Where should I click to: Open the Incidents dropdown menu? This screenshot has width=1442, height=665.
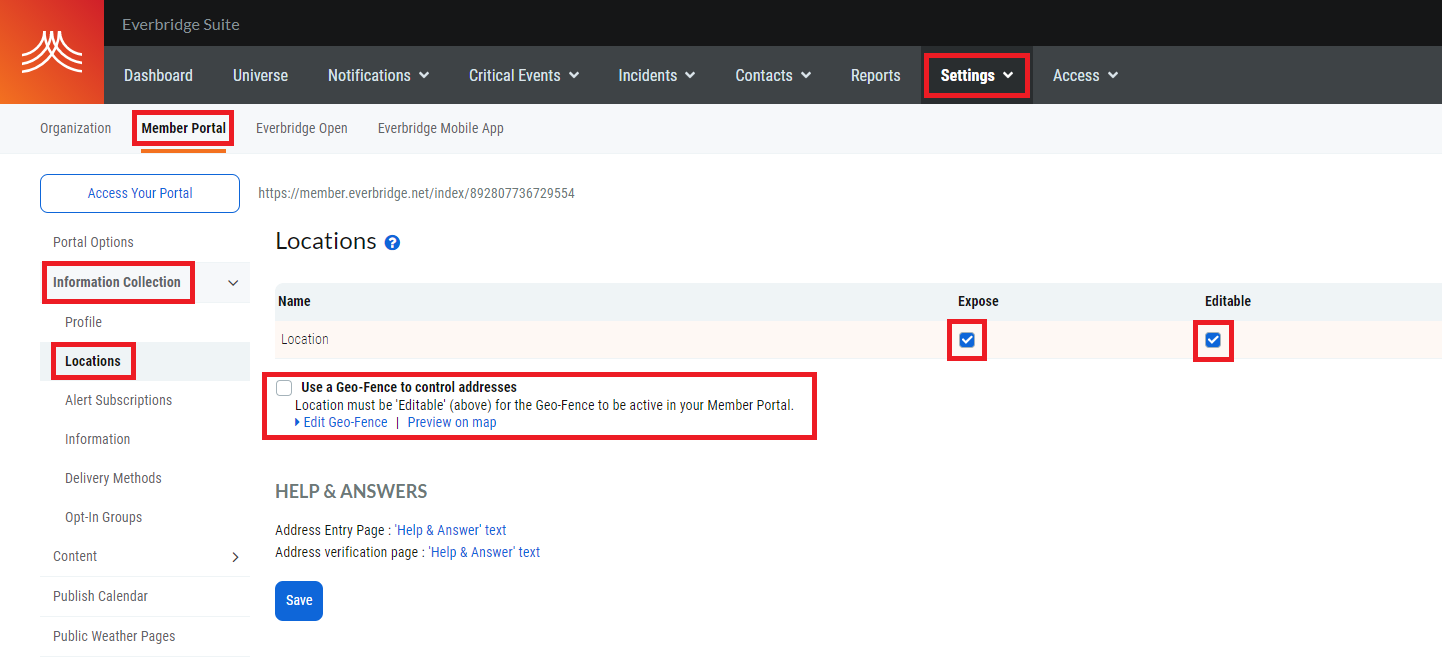657,75
